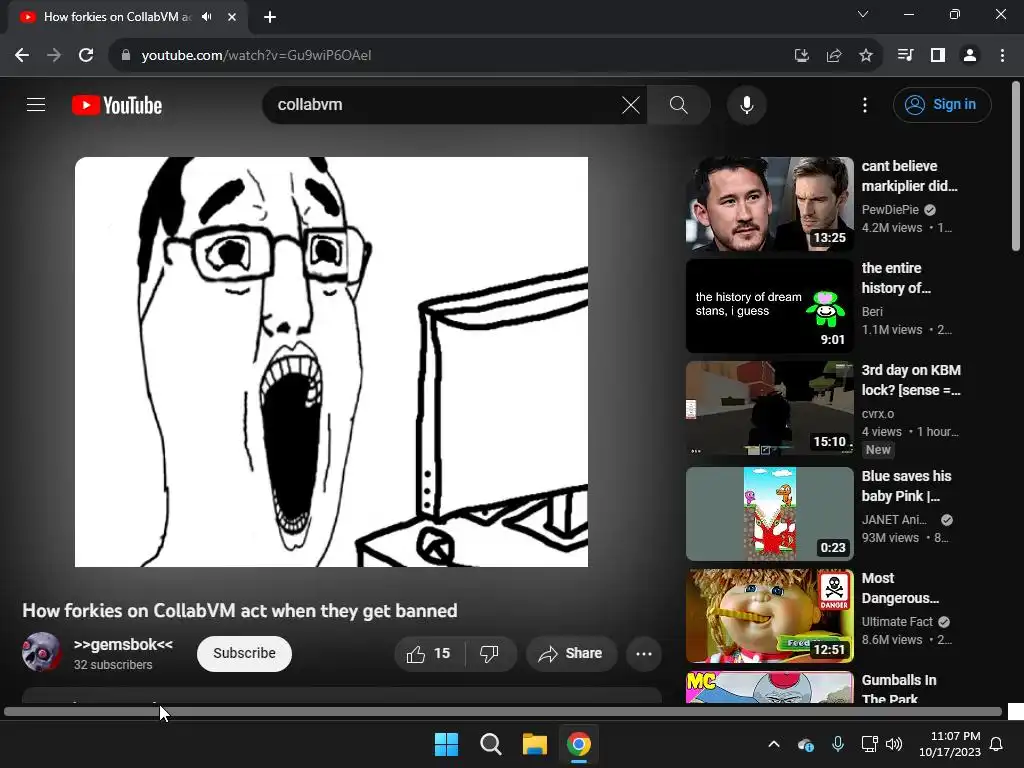1024x768 pixels.
Task: Click the cvrx.o channel name
Action: 878,413
